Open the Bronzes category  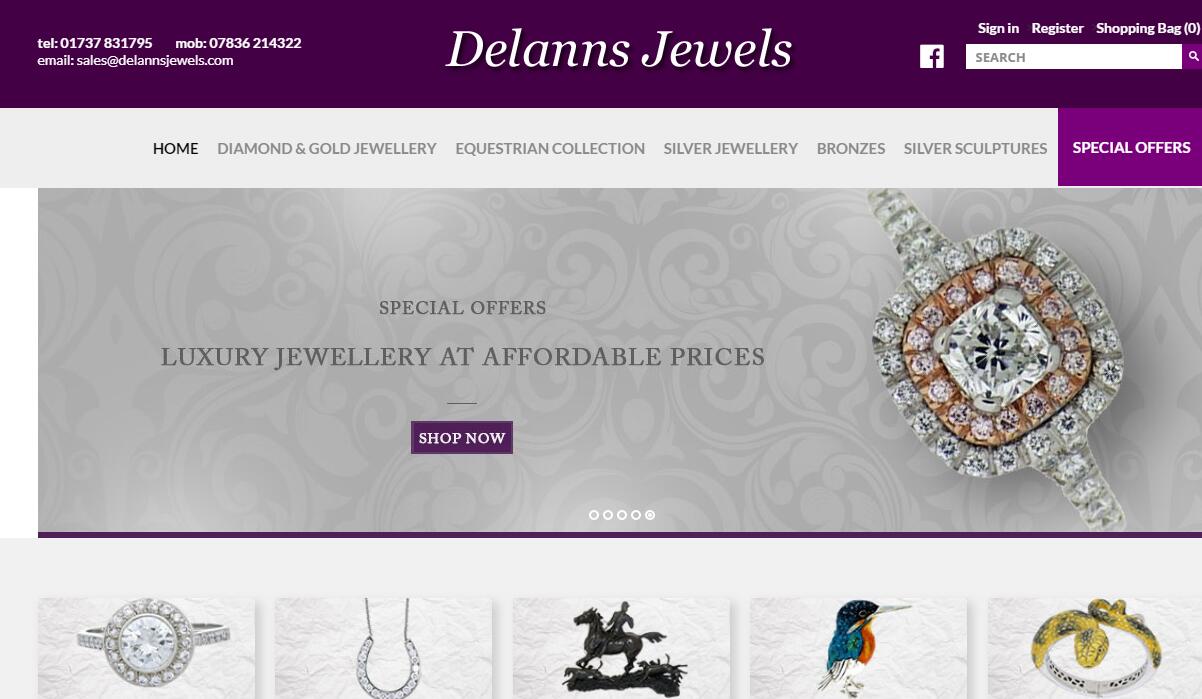click(x=851, y=148)
